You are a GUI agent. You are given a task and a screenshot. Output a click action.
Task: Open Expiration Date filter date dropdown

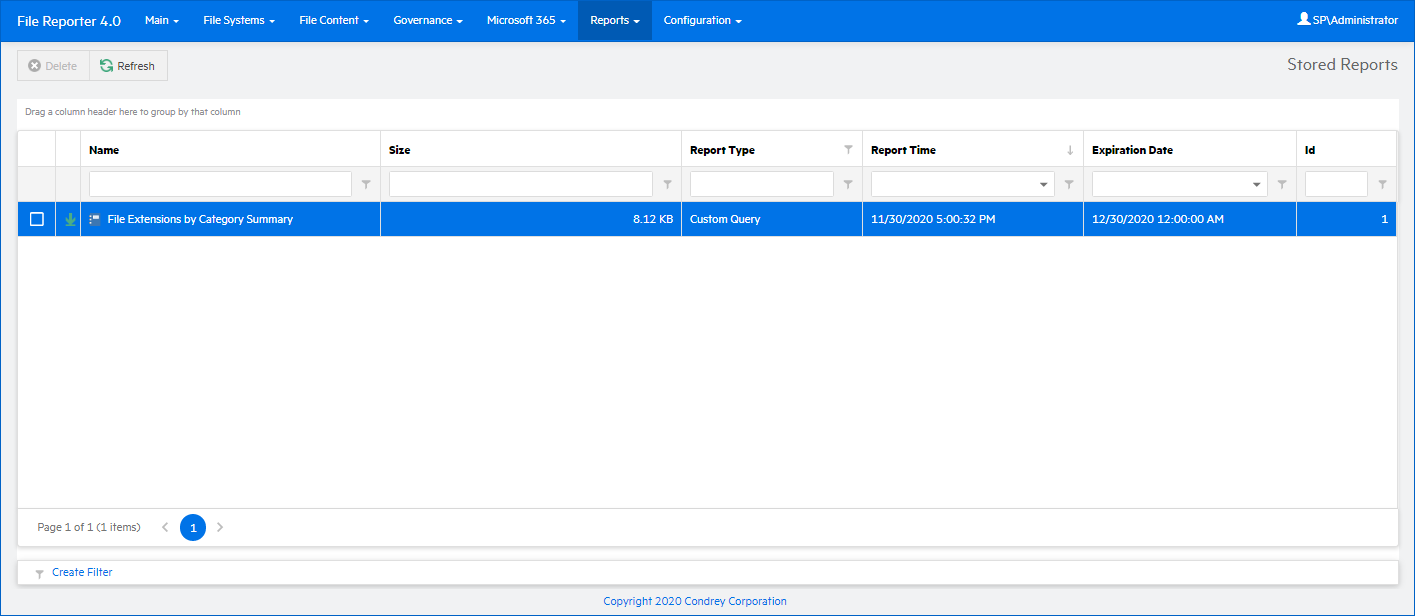pos(1257,184)
